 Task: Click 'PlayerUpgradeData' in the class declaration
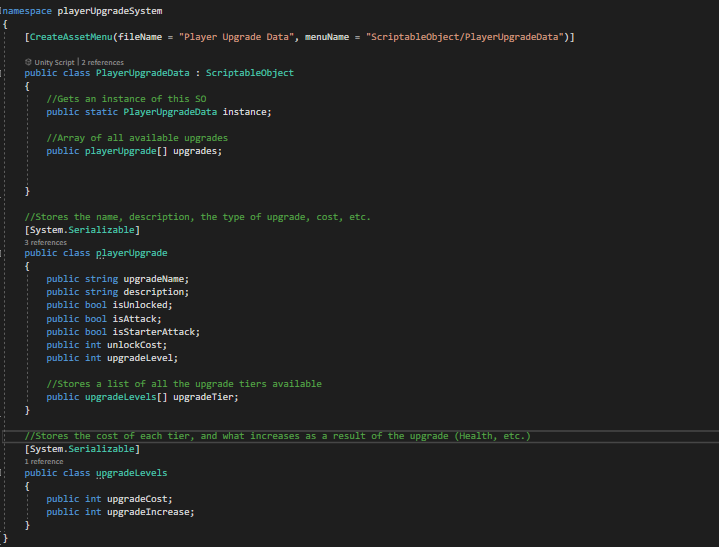143,73
